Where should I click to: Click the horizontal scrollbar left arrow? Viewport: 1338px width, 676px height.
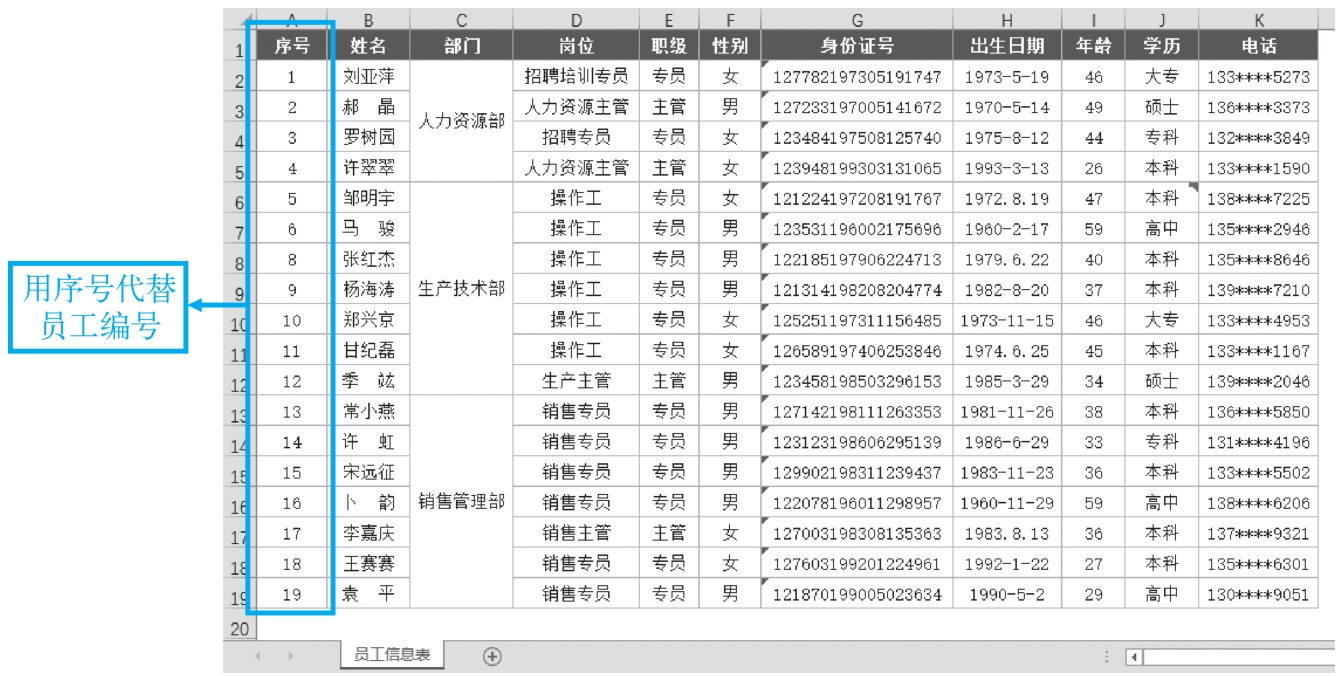[x=1133, y=657]
